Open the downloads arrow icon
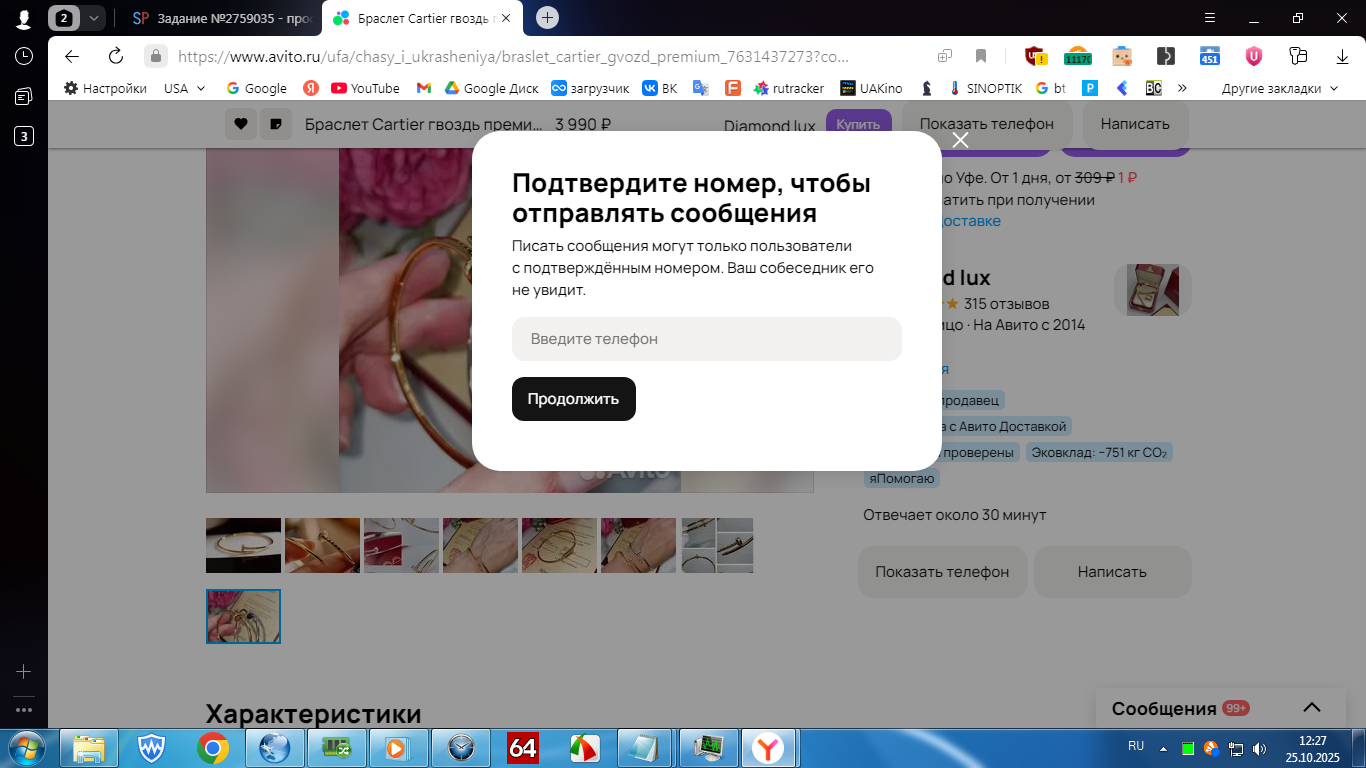This screenshot has height=768, width=1366. point(1342,56)
